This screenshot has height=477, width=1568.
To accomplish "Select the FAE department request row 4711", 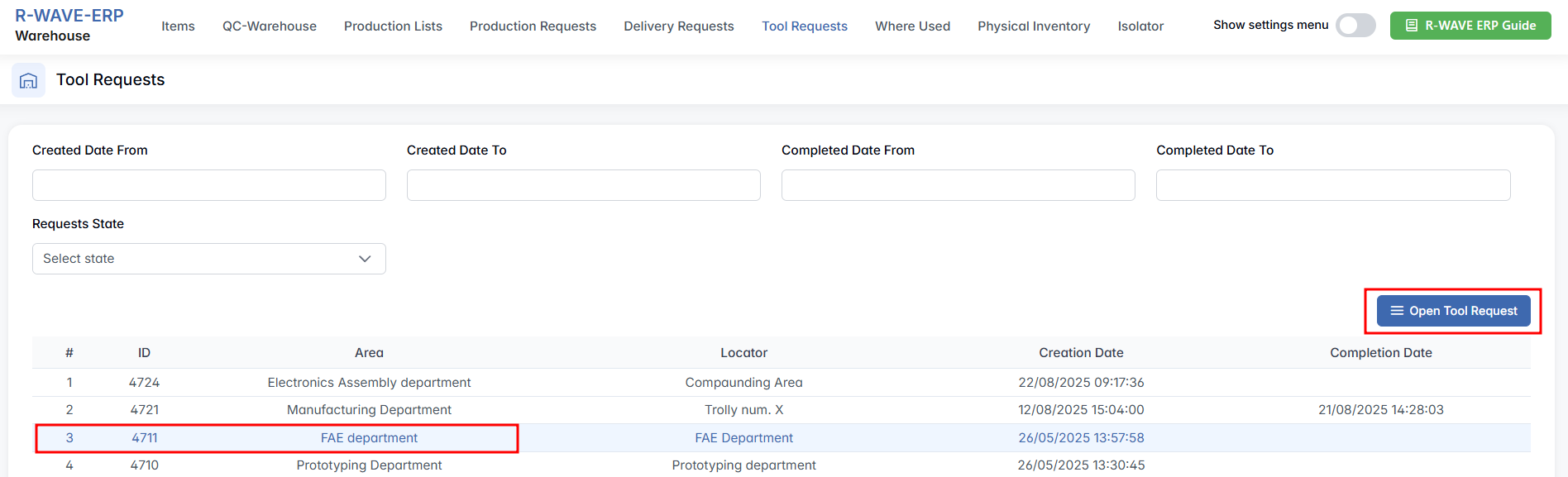I will (x=369, y=438).
